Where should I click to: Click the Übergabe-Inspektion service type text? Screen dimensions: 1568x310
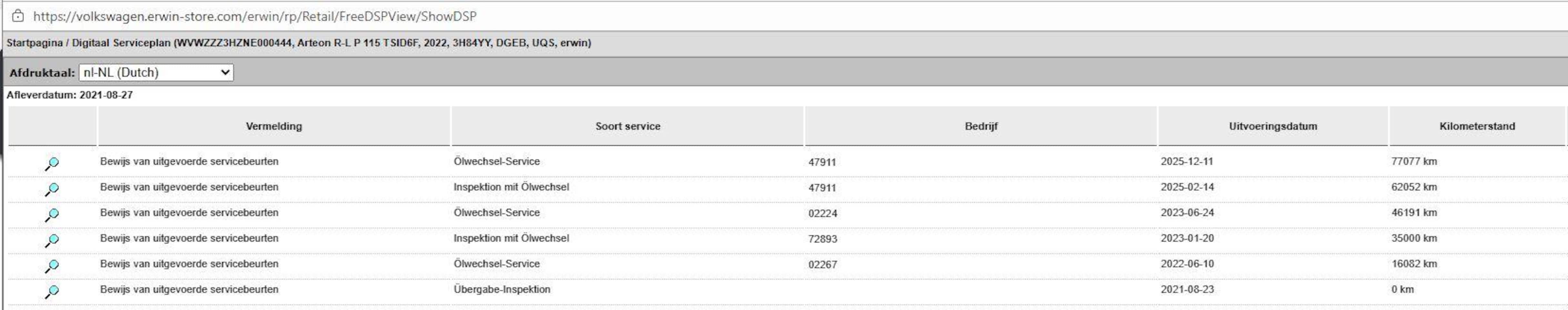click(x=501, y=289)
